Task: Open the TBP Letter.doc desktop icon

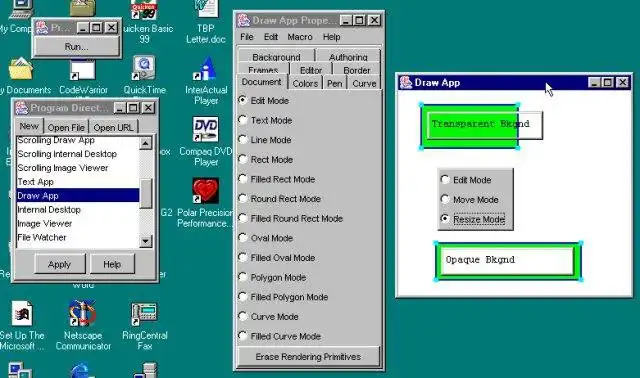Action: [206, 10]
